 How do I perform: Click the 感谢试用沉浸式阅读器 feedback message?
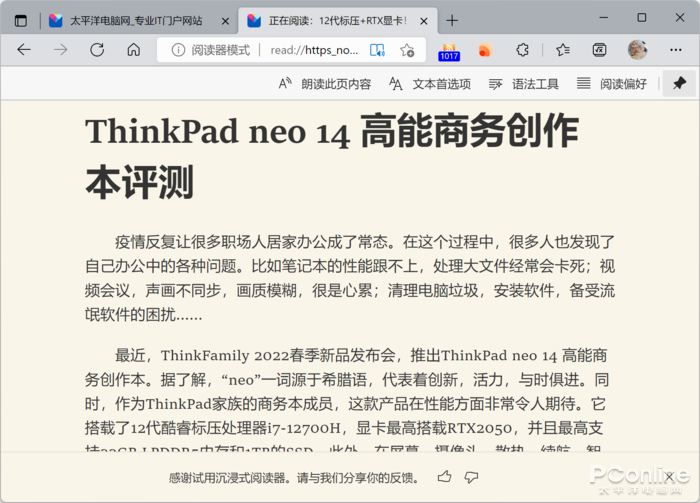294,478
